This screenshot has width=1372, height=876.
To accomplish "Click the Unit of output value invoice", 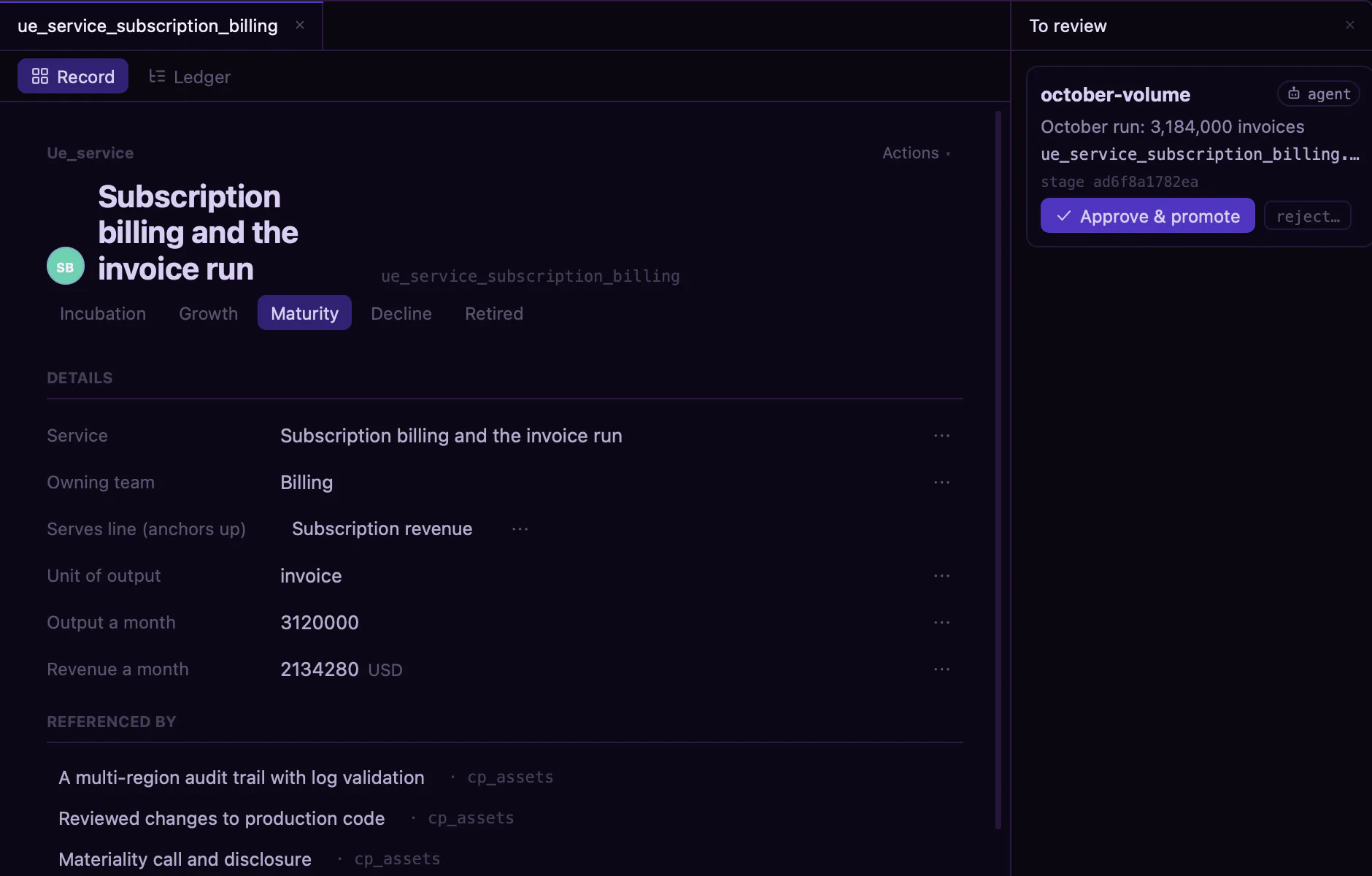I will click(x=311, y=576).
